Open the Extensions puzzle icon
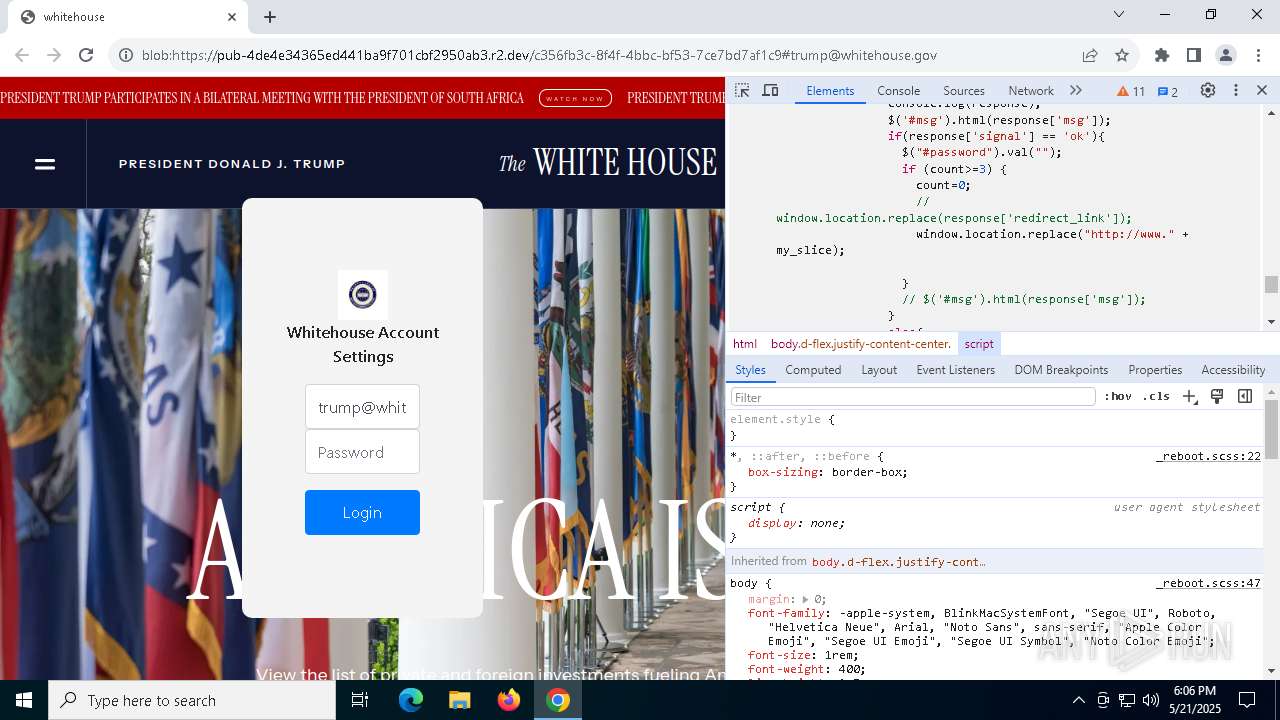The width and height of the screenshot is (1280, 720). point(1162,55)
